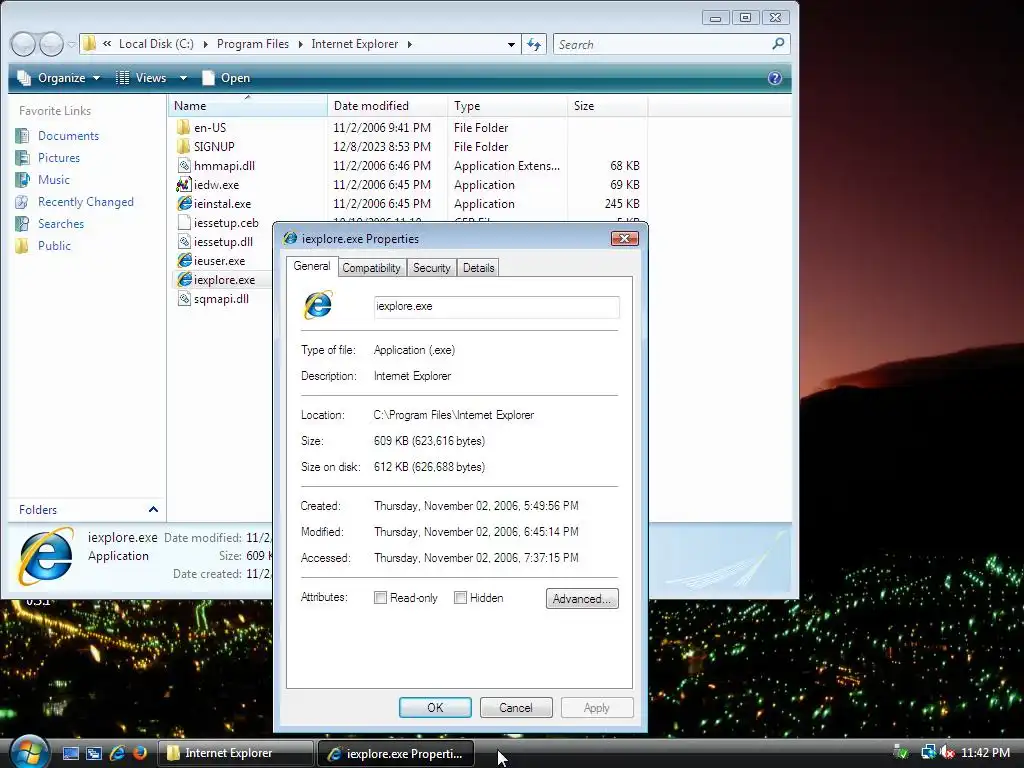1024x768 pixels.
Task: Click the network tray icon
Action: click(928, 753)
